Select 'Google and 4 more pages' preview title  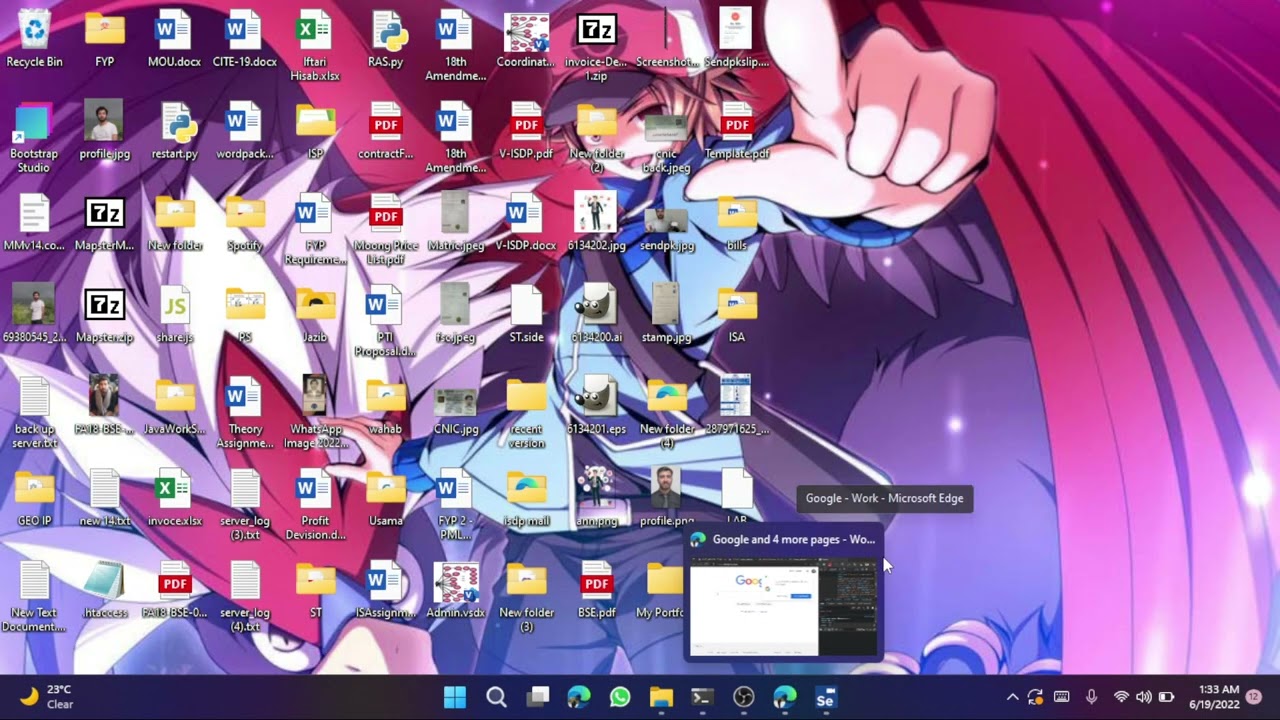(794, 539)
